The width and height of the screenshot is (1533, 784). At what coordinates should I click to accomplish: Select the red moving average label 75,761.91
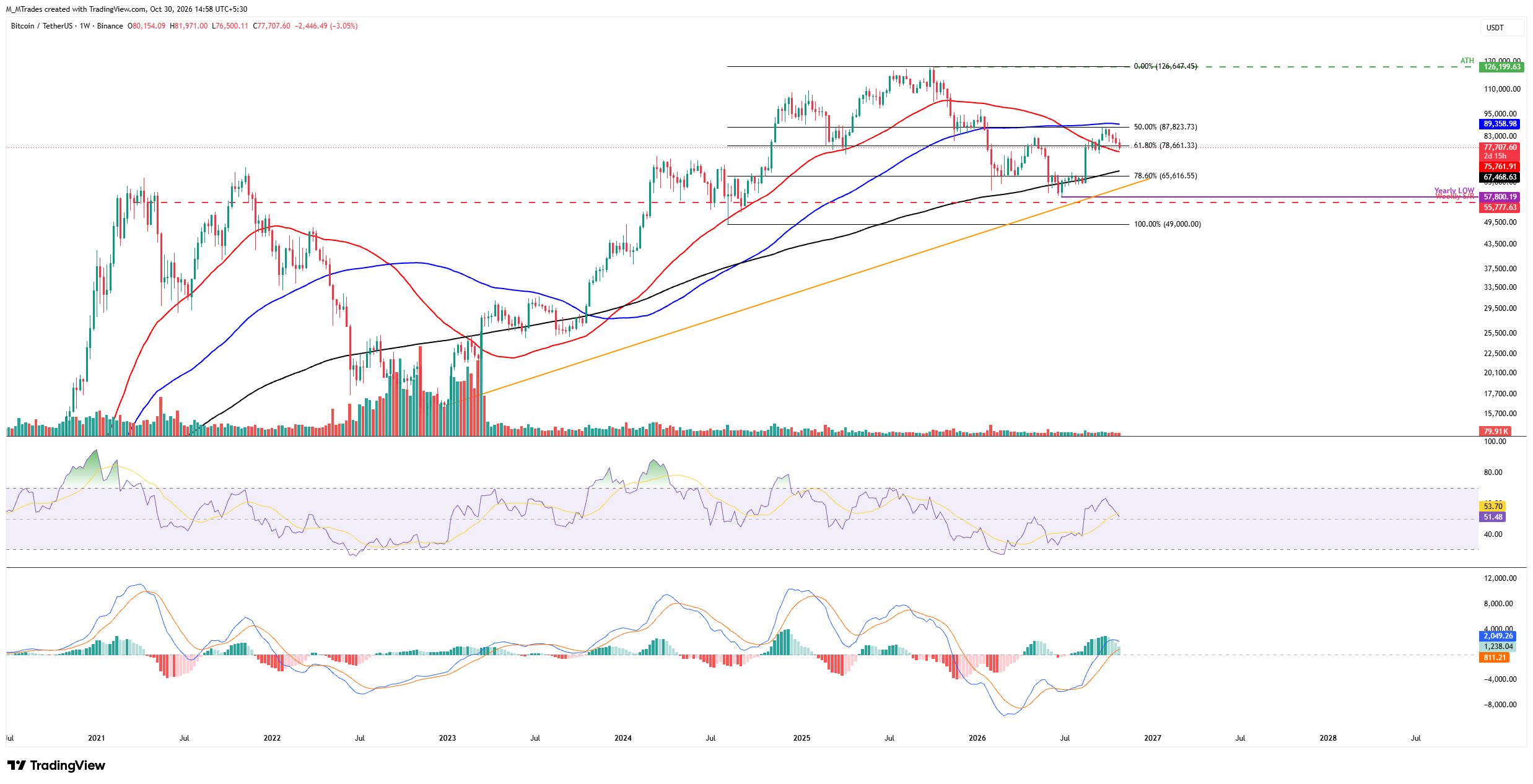[1498, 167]
